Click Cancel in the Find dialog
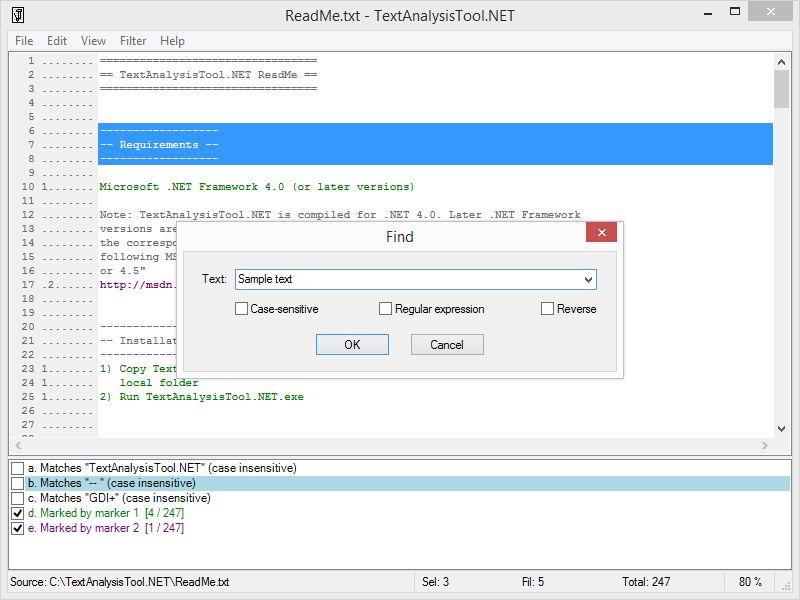Viewport: 800px width, 600px height. click(447, 345)
